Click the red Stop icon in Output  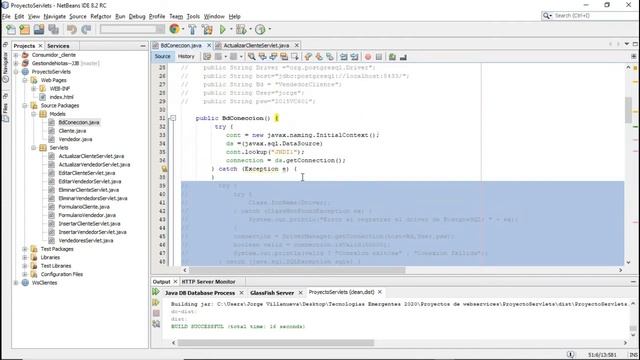point(156,313)
